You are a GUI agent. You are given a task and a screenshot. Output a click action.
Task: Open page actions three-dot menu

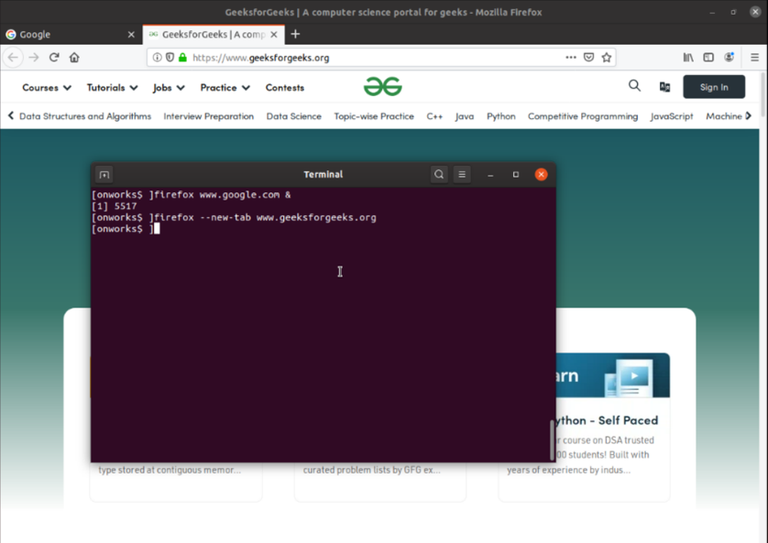click(571, 57)
